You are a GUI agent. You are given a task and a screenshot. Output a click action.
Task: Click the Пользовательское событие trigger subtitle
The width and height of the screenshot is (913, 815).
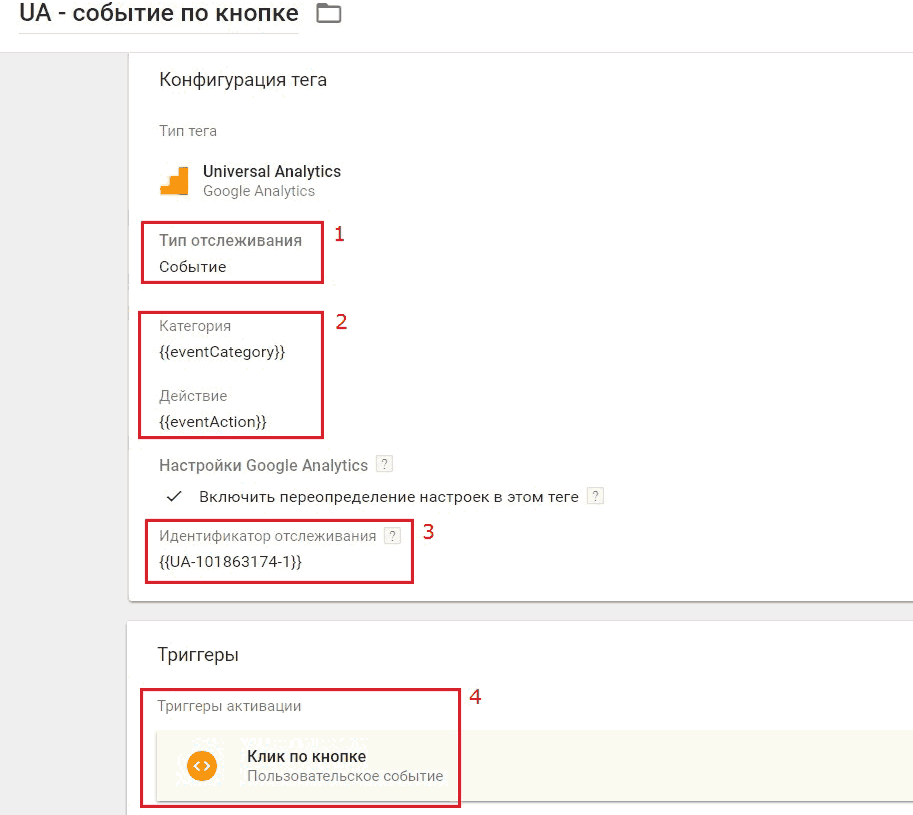pyautogui.click(x=345, y=776)
